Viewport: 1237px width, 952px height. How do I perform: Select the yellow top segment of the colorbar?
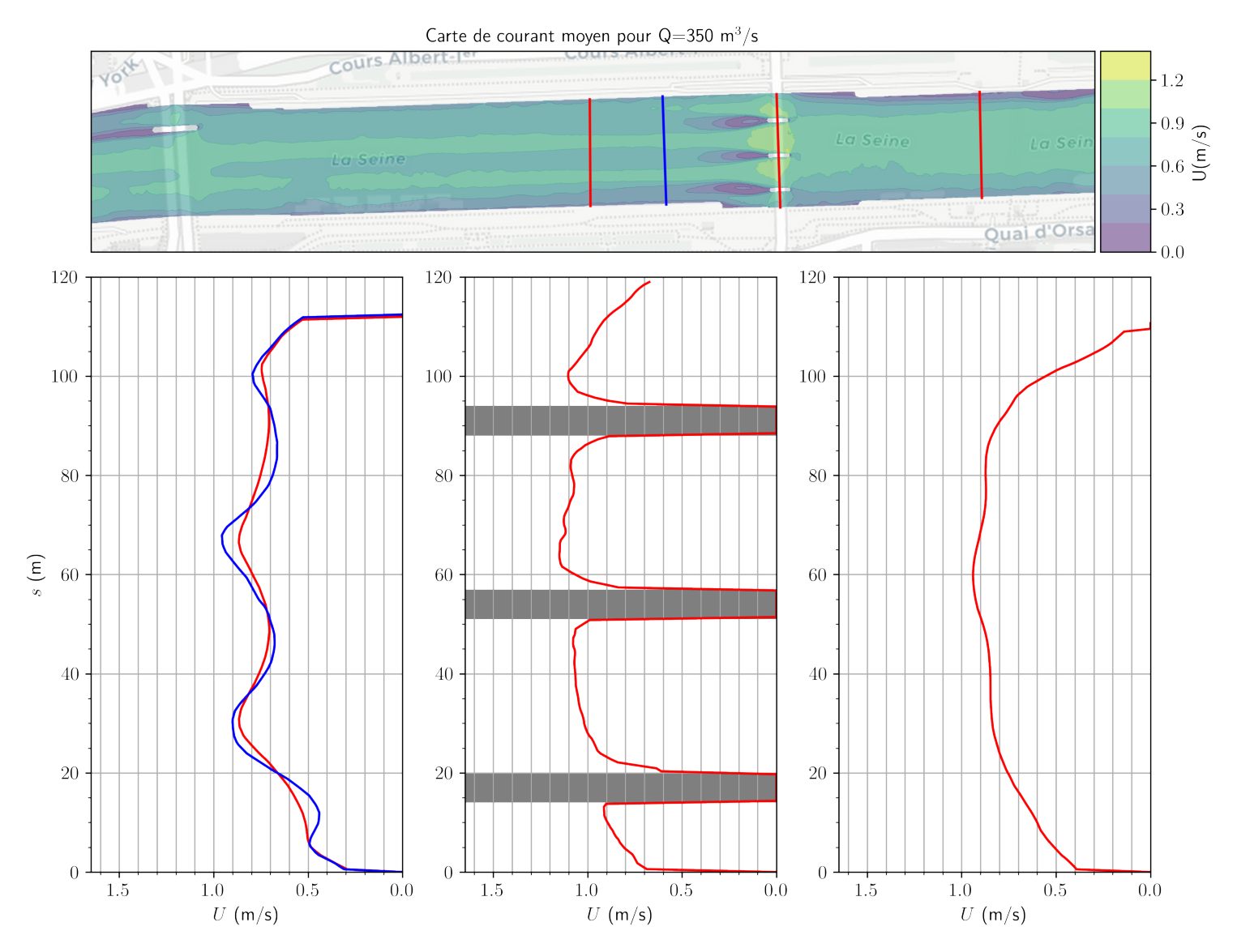point(1124,66)
